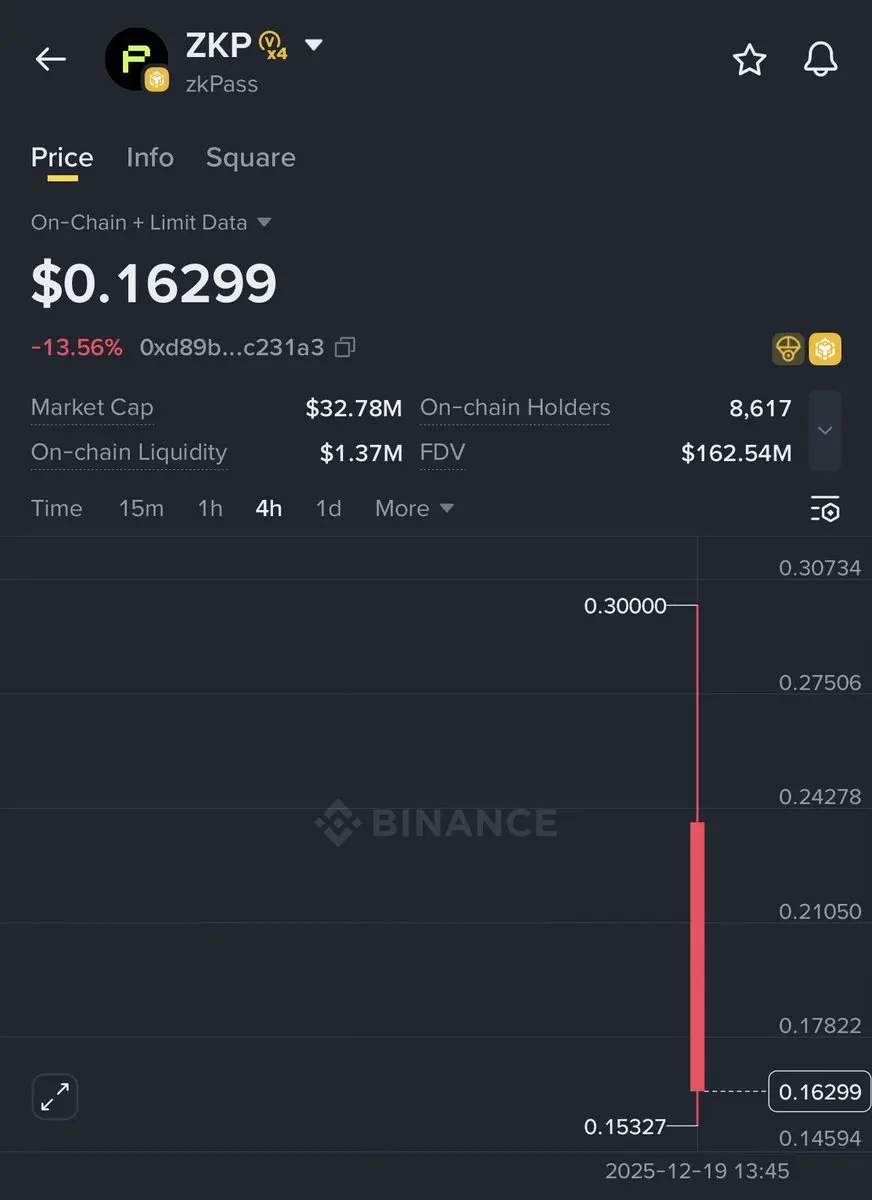The height and width of the screenshot is (1200, 872).
Task: Tap the Market Cap label
Action: coord(92,407)
